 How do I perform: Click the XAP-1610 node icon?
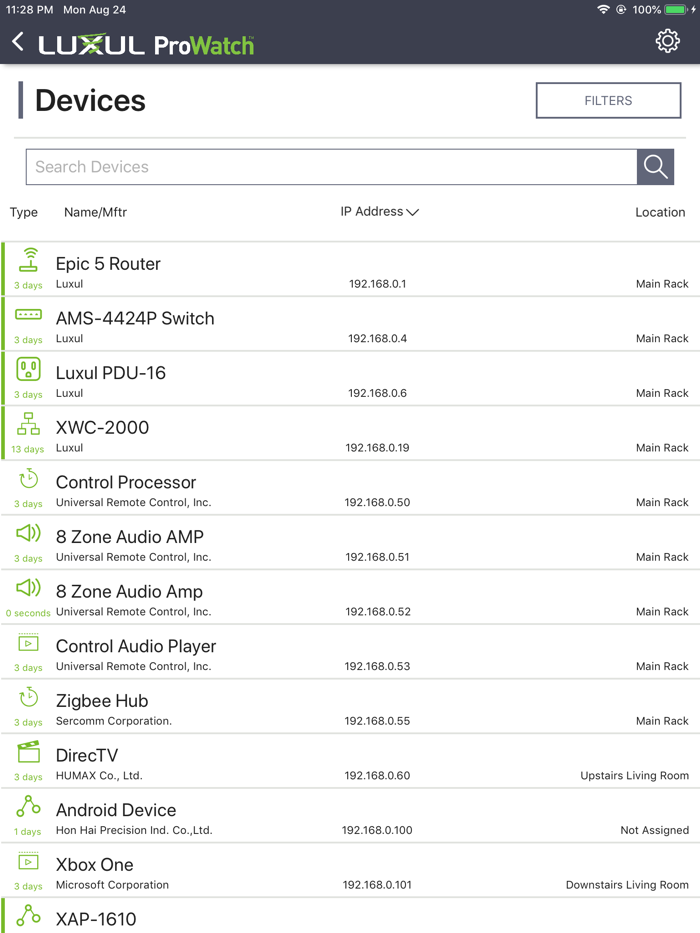click(29, 915)
